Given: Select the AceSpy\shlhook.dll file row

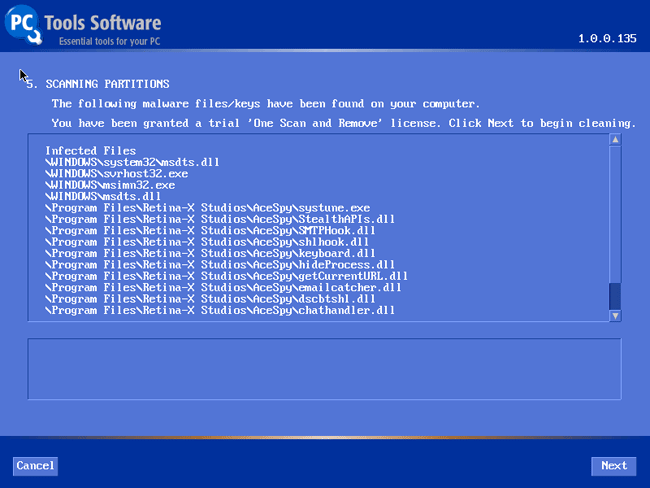Looking at the screenshot, I should coord(207,242).
